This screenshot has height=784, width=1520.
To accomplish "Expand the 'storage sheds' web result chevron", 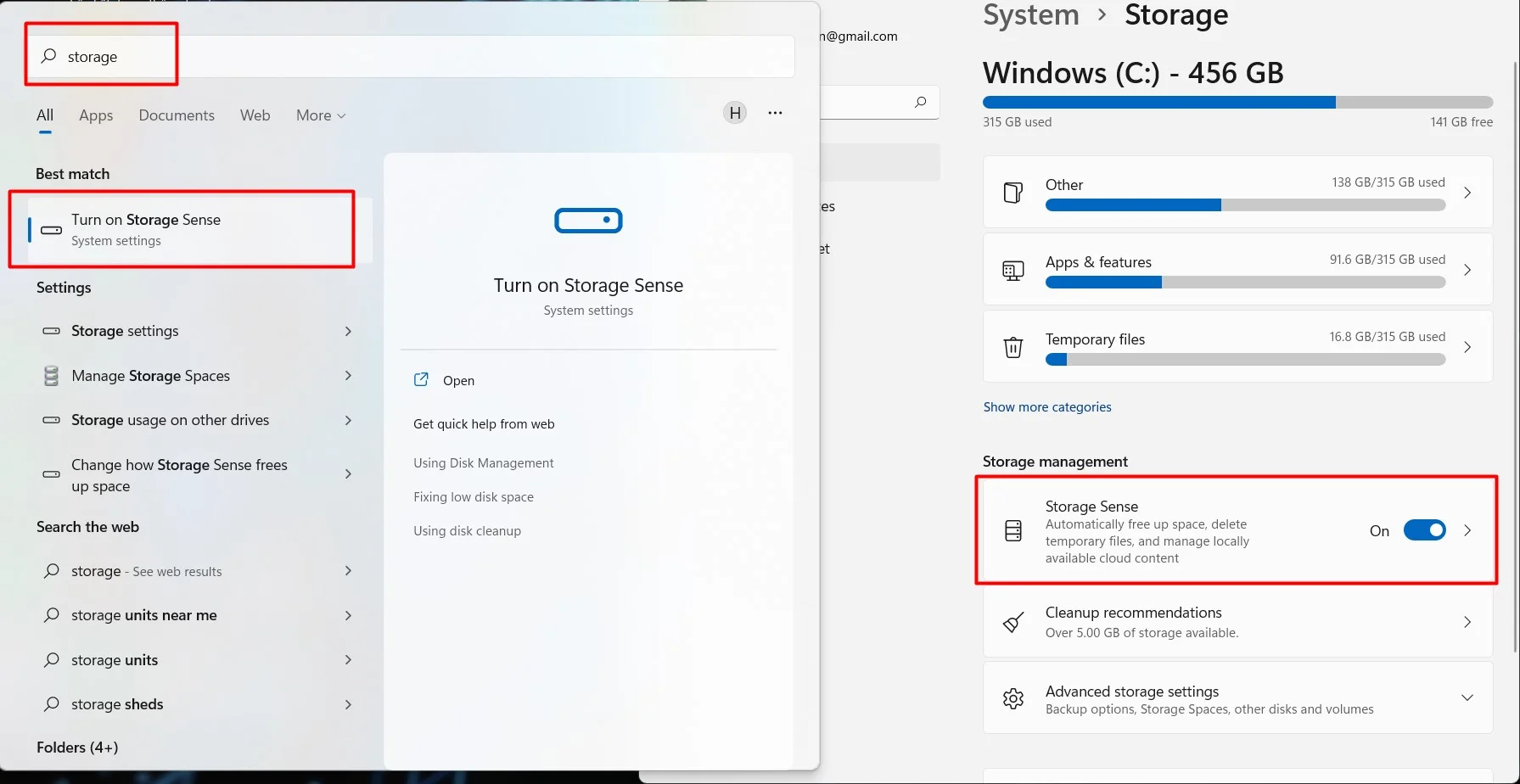I will 348,704.
